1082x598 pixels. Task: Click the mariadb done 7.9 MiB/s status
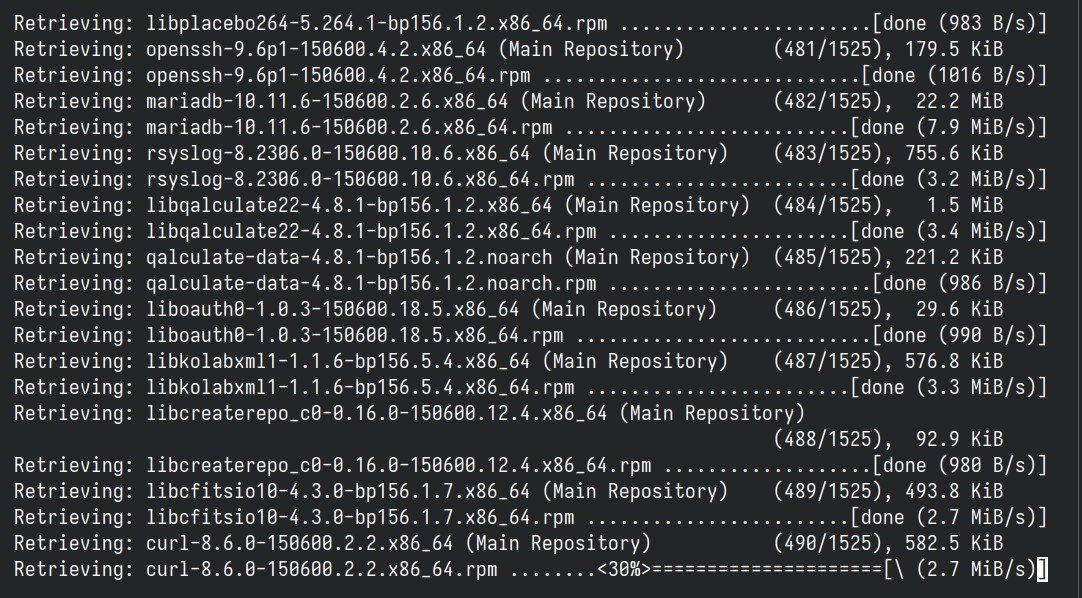click(x=949, y=128)
